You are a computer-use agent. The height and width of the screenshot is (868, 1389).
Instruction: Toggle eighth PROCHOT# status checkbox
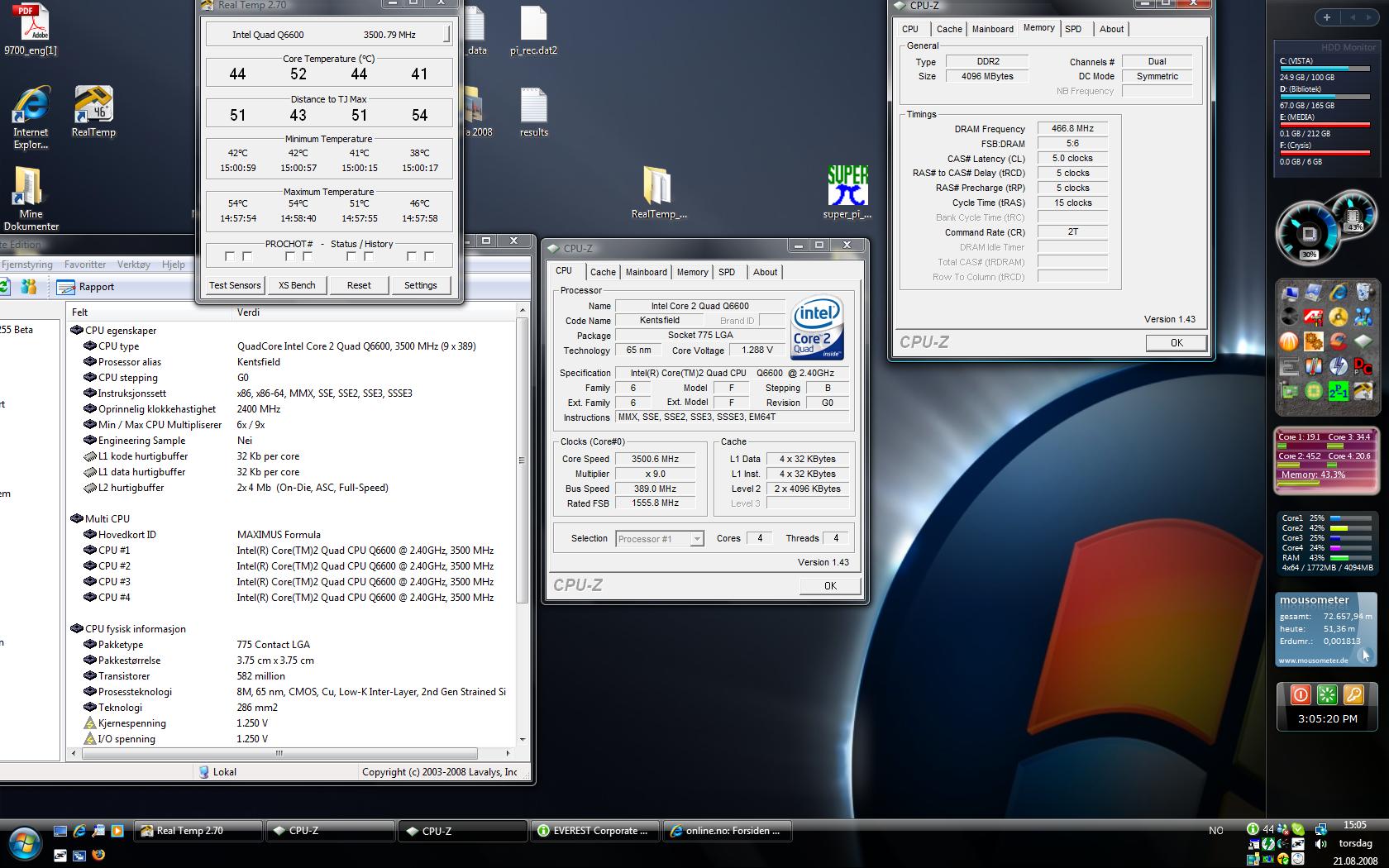point(429,257)
